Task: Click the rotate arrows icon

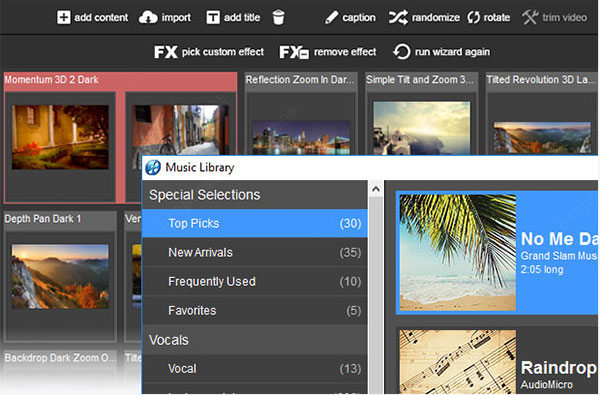Action: pyautogui.click(x=473, y=18)
